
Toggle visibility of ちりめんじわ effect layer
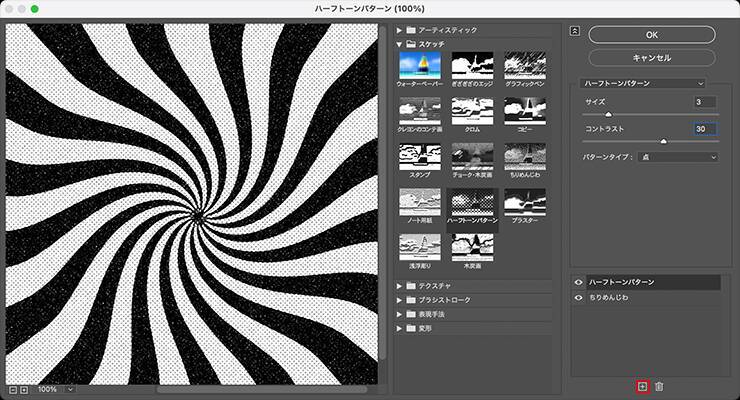click(579, 298)
